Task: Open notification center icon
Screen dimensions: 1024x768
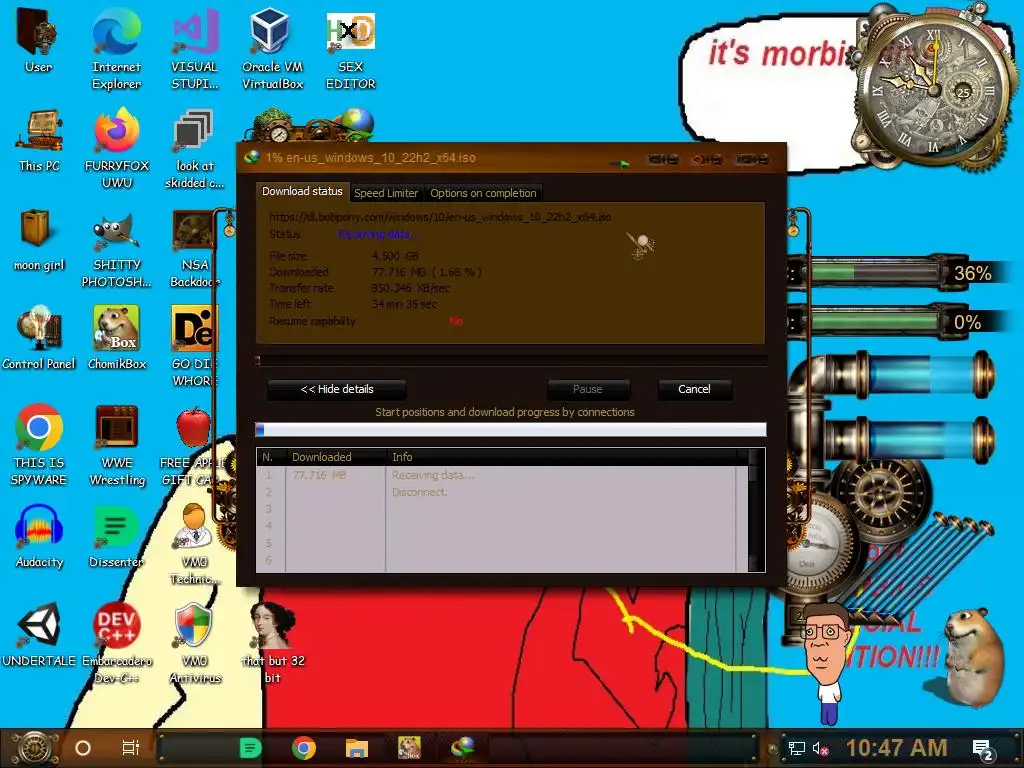Action: click(983, 750)
